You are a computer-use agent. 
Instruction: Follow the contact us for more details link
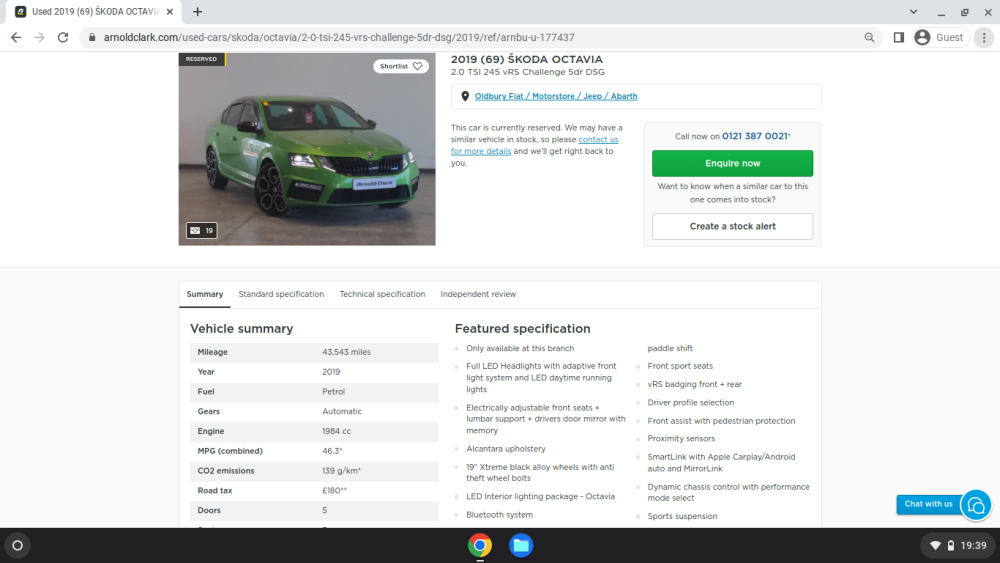[x=534, y=145]
